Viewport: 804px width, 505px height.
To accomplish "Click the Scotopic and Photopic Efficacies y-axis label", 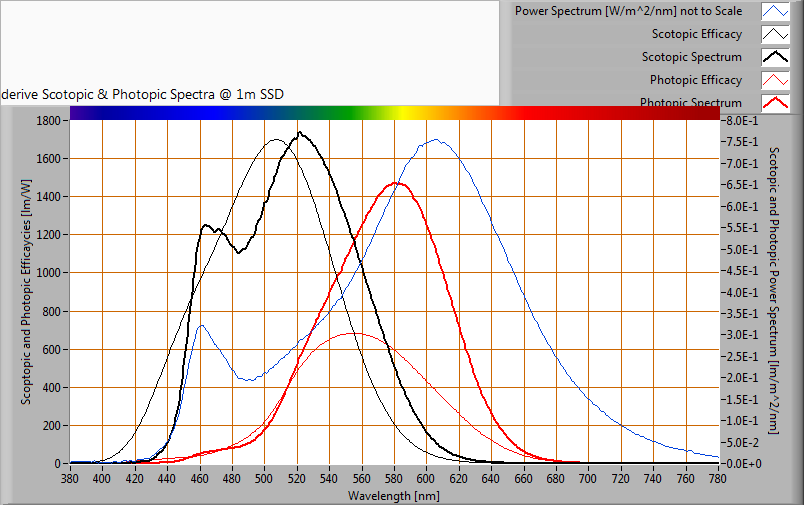I will click(27, 289).
